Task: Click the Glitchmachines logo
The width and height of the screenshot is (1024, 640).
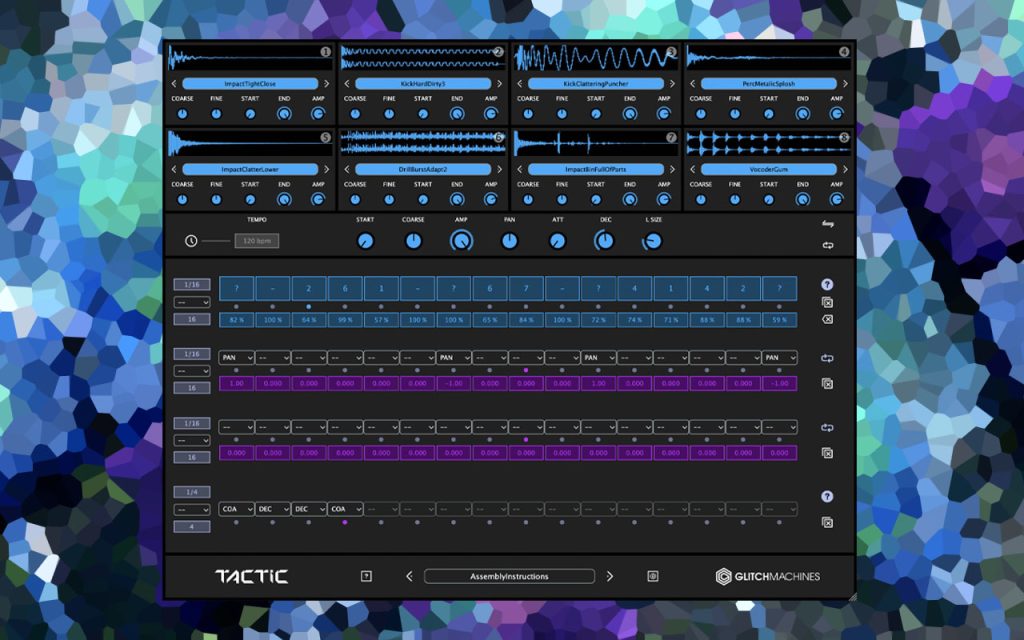Action: (x=768, y=576)
